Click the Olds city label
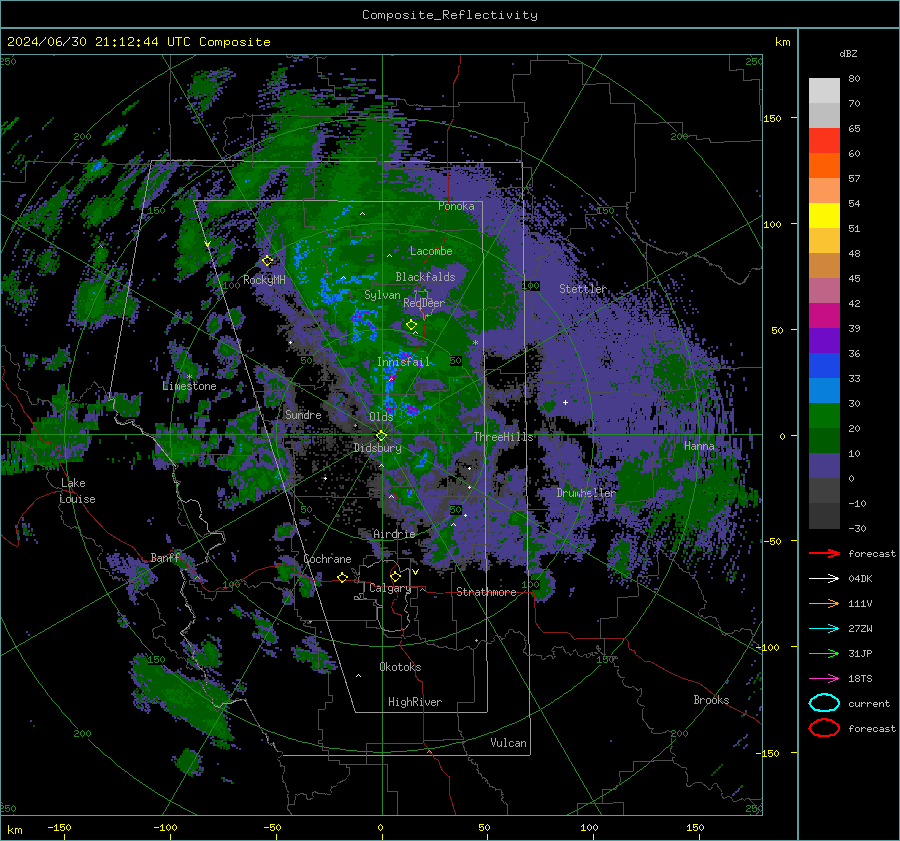Screen dimensions: 900x841 381,417
